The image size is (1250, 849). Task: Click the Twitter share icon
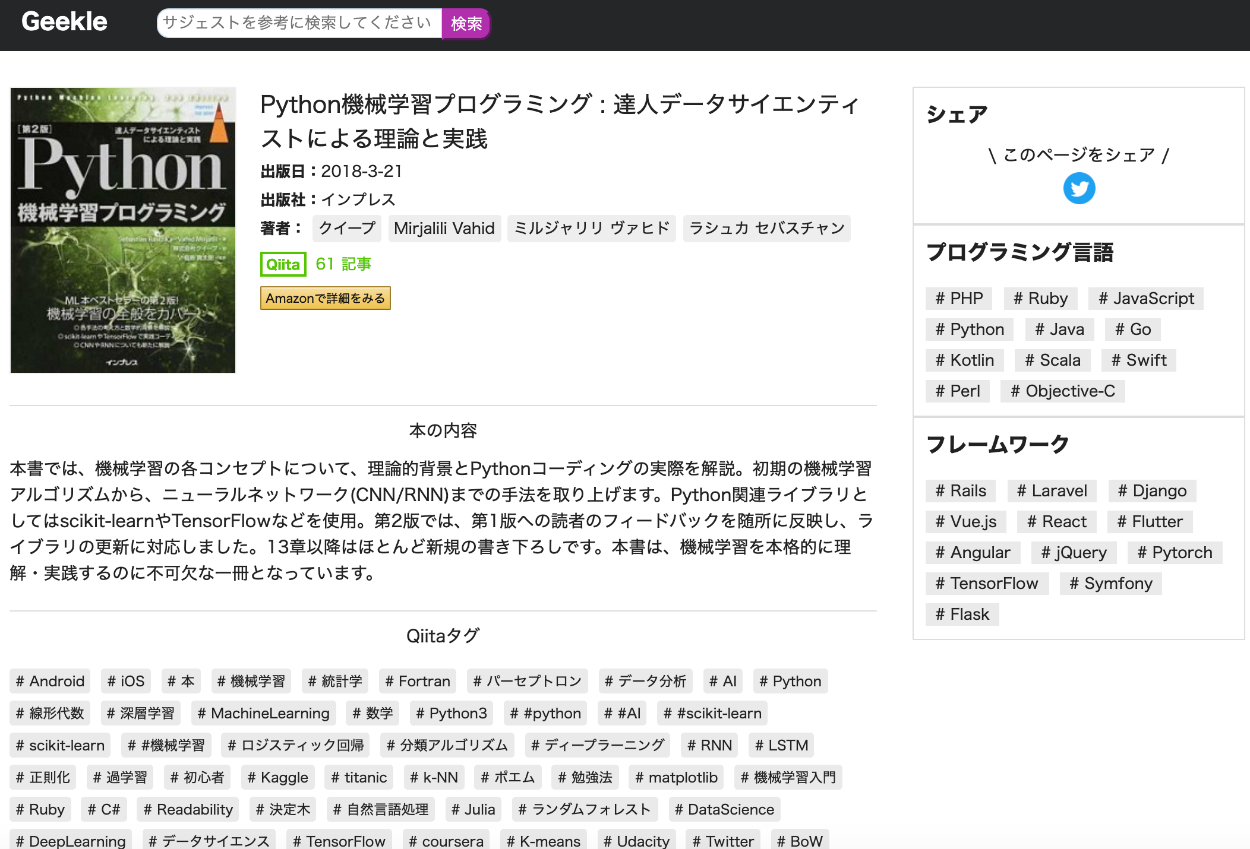(x=1078, y=188)
